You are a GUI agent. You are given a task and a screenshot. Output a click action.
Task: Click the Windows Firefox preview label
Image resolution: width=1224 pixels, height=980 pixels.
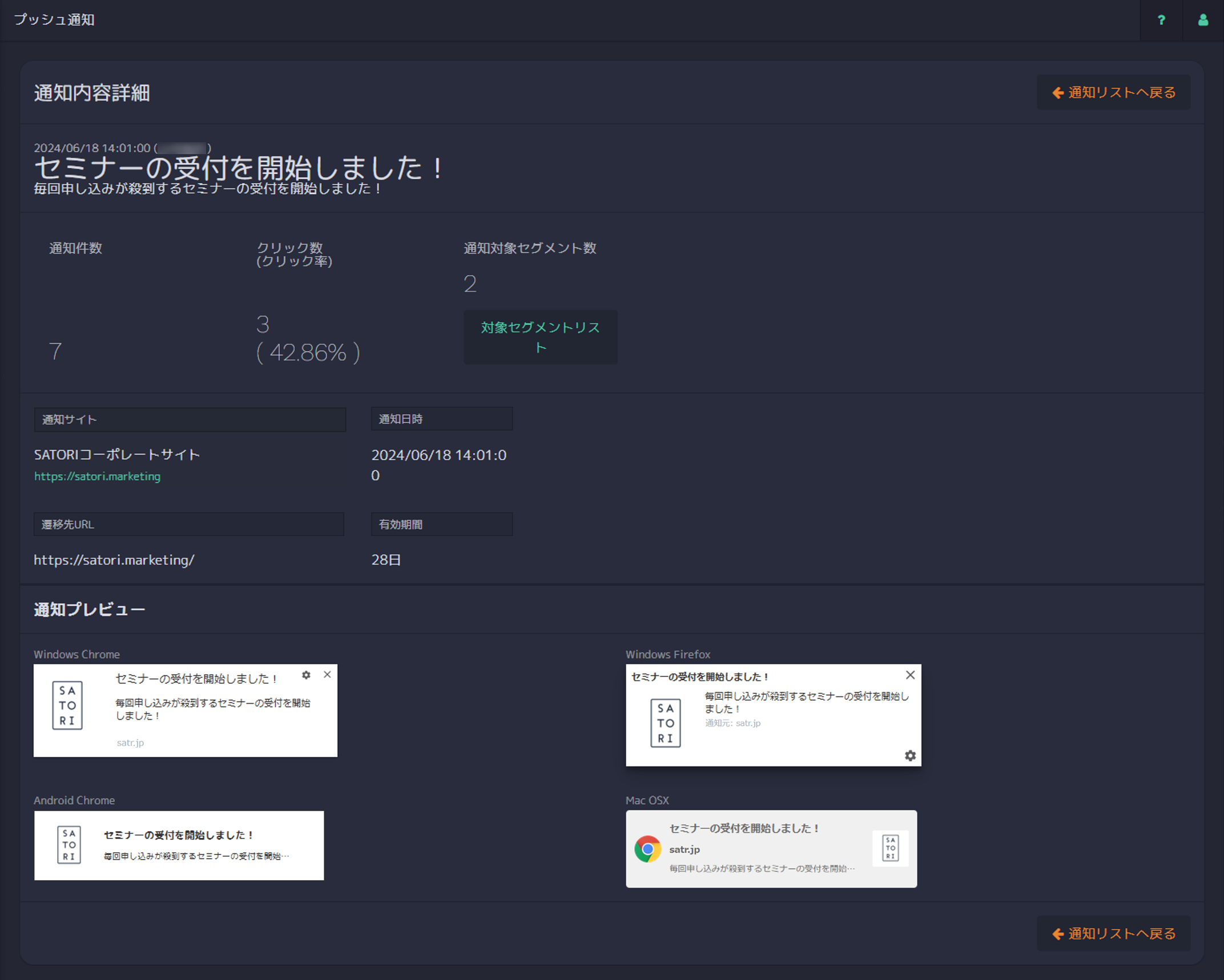668,655
